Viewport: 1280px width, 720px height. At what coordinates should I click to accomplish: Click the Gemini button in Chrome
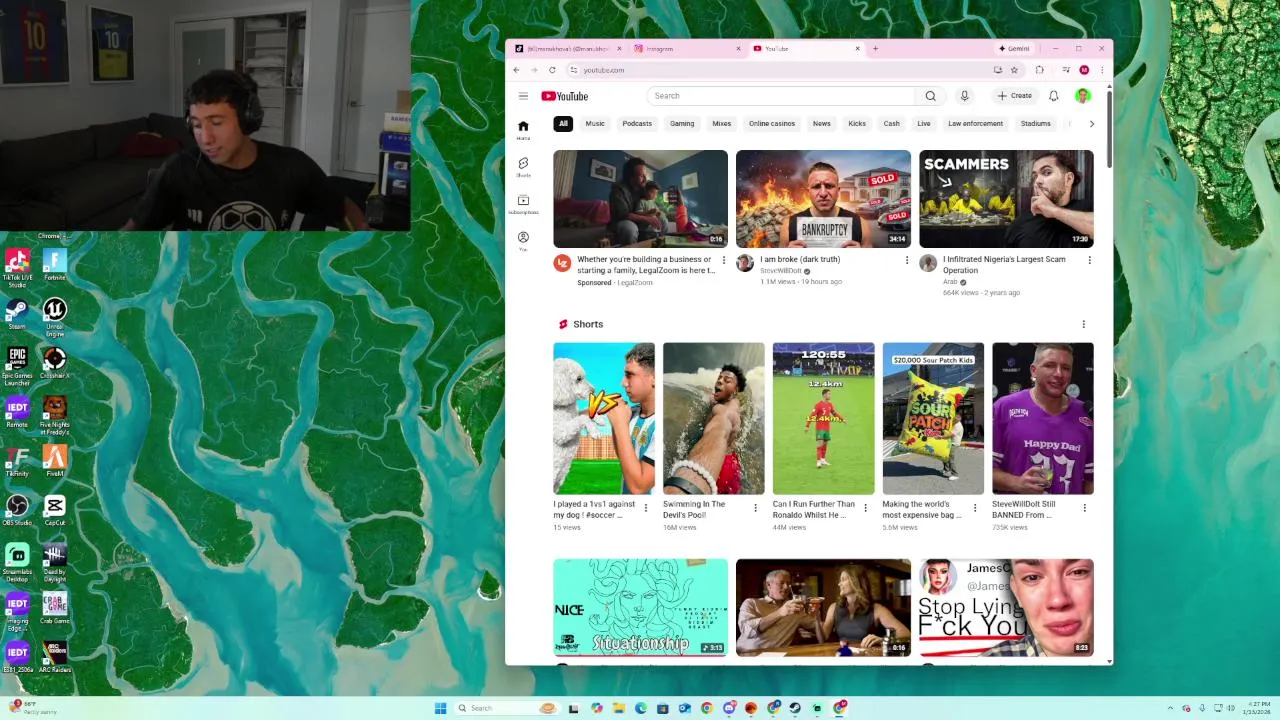pos(1014,48)
